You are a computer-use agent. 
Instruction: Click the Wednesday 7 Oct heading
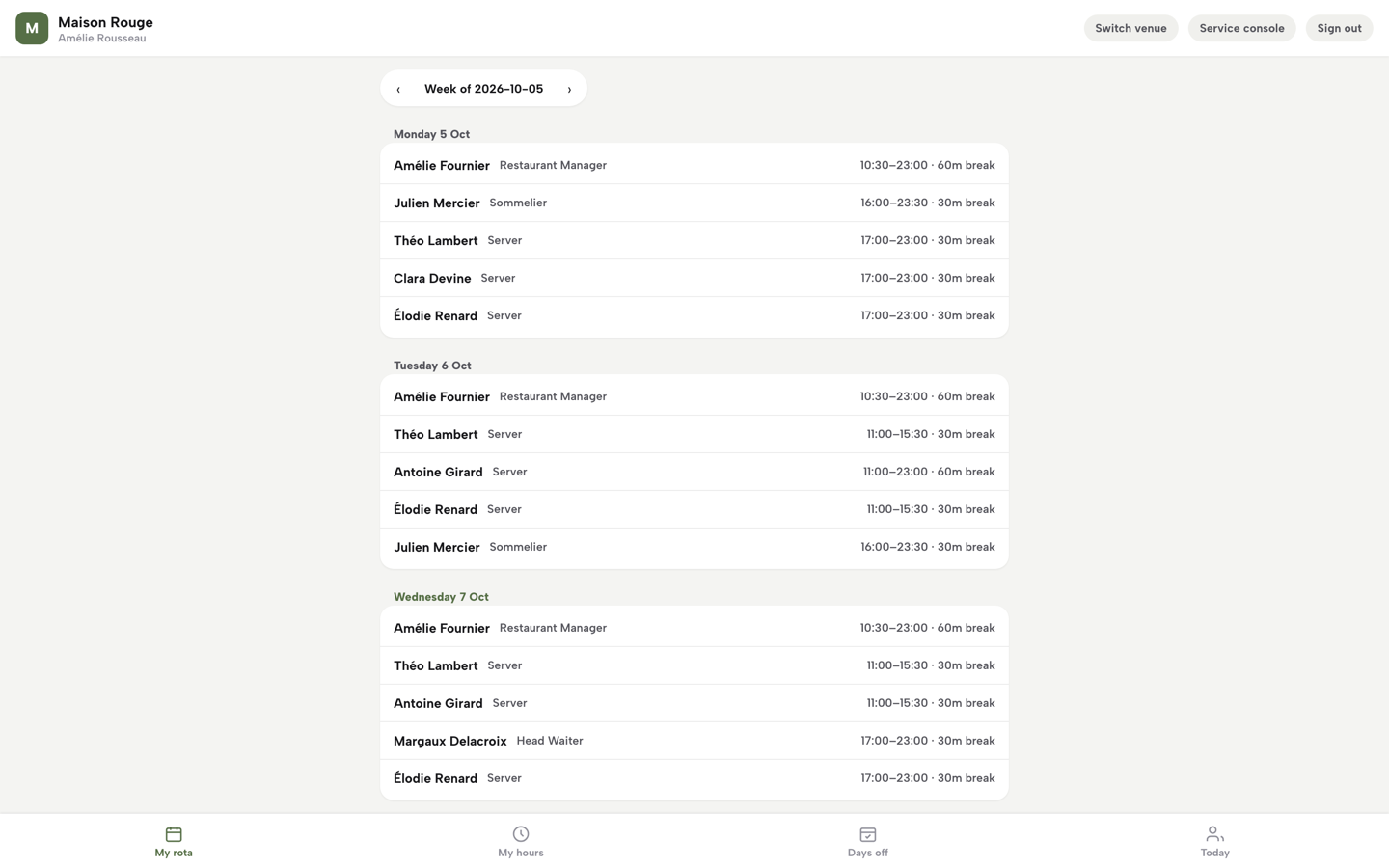pyautogui.click(x=441, y=597)
